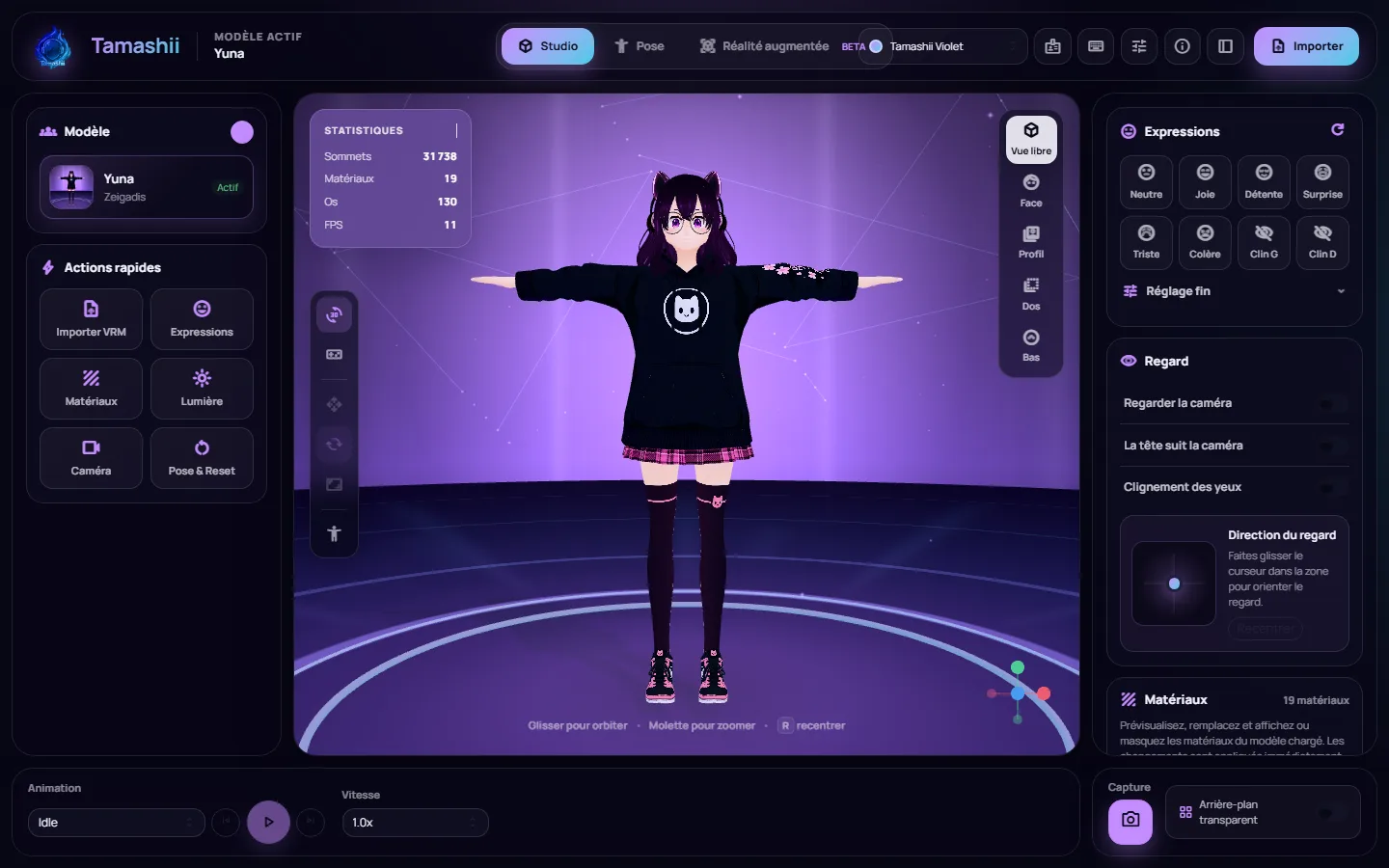The width and height of the screenshot is (1389, 868).
Task: Click the T-pose figure icon in viewport toolbar
Action: (335, 533)
